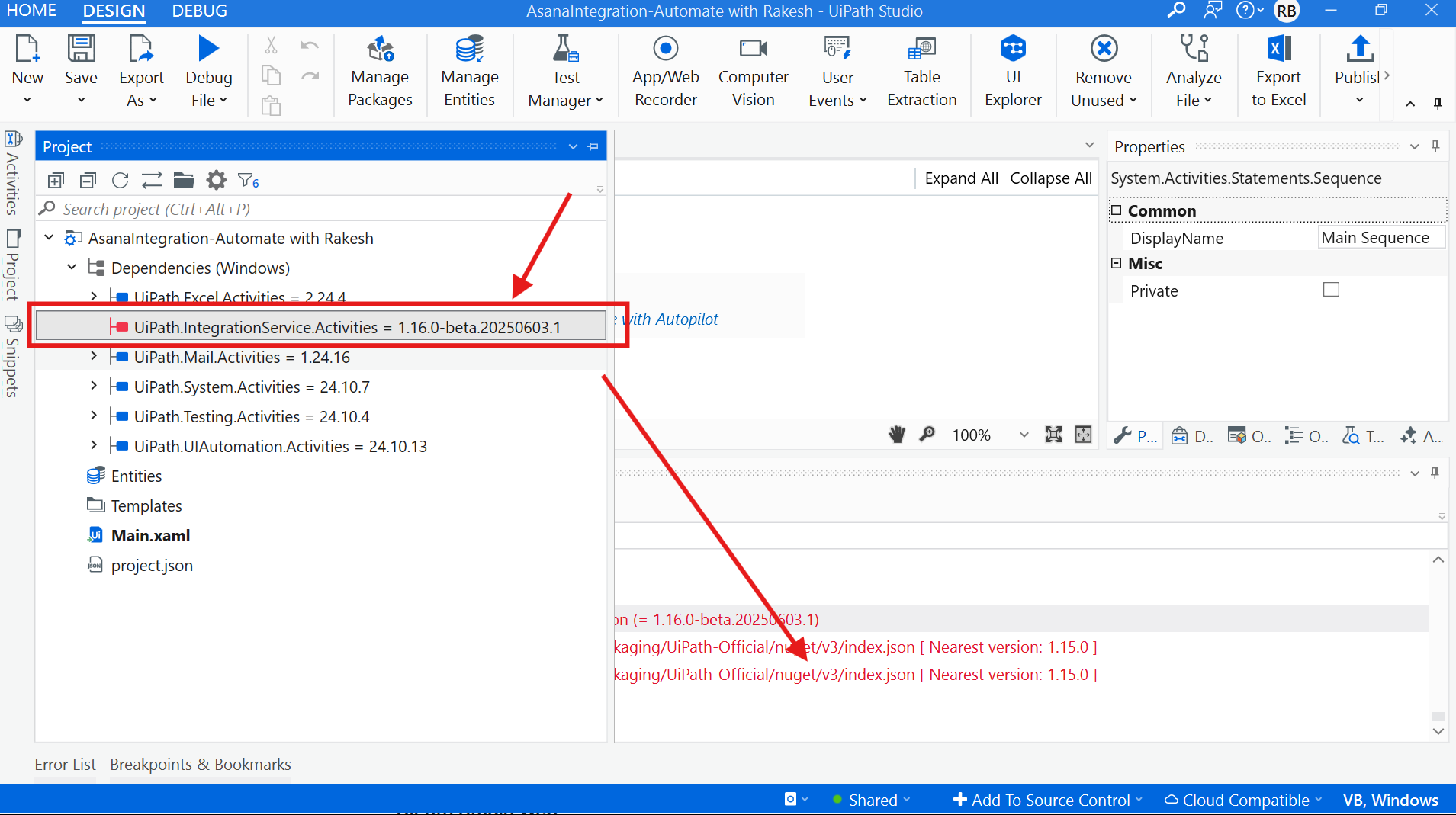Select Main.xaml in project tree
Image resolution: width=1456 pixels, height=815 pixels.
click(x=150, y=535)
